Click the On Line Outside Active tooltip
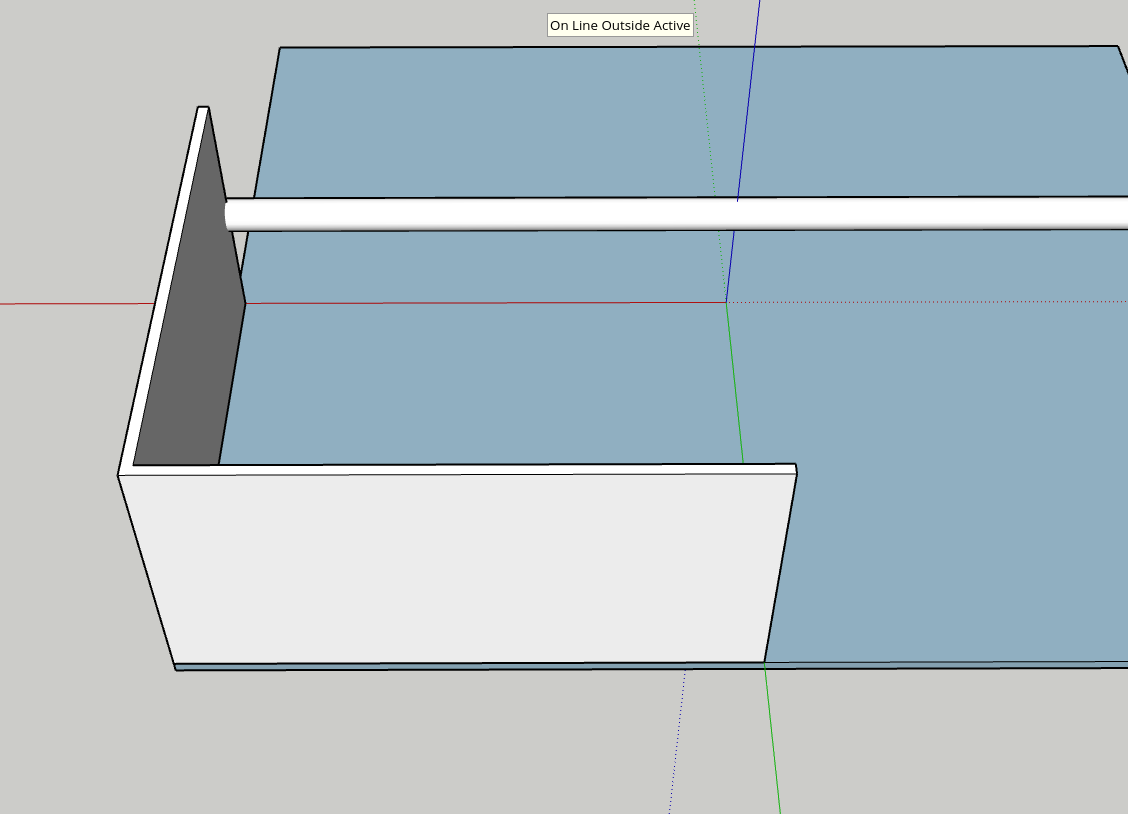1128x814 pixels. pyautogui.click(x=619, y=25)
